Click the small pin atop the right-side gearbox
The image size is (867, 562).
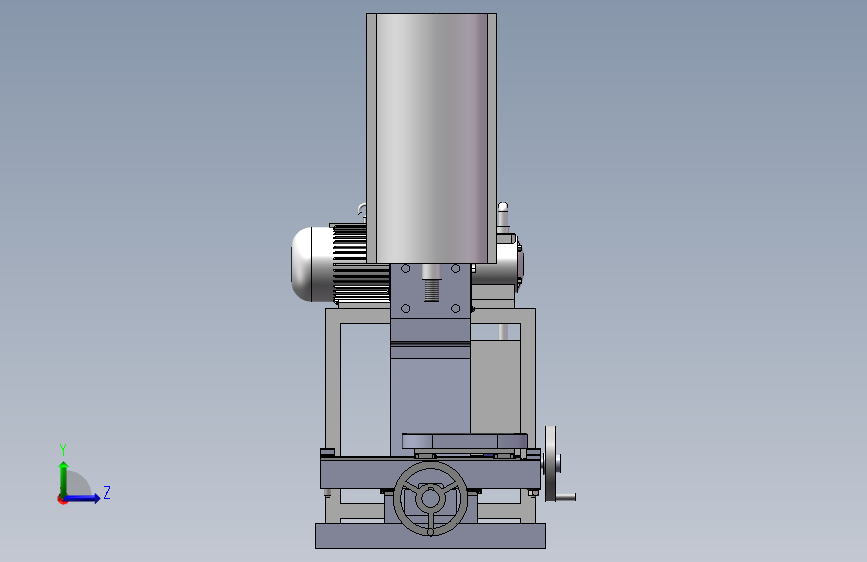[x=503, y=216]
